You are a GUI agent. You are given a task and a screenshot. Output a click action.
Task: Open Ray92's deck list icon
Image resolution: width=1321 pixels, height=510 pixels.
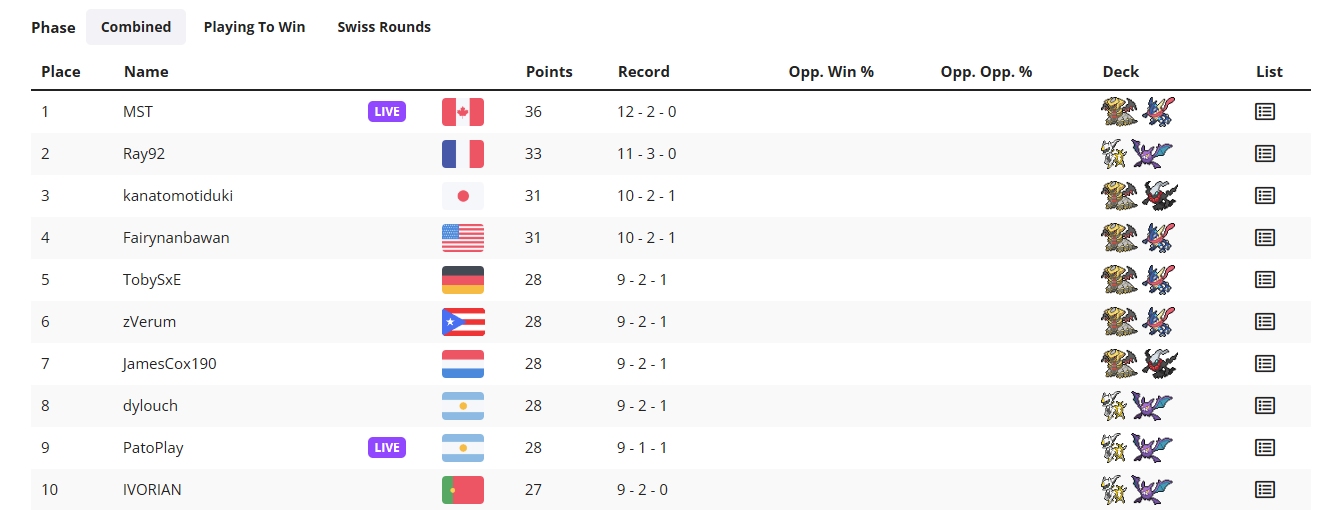pos(1264,154)
